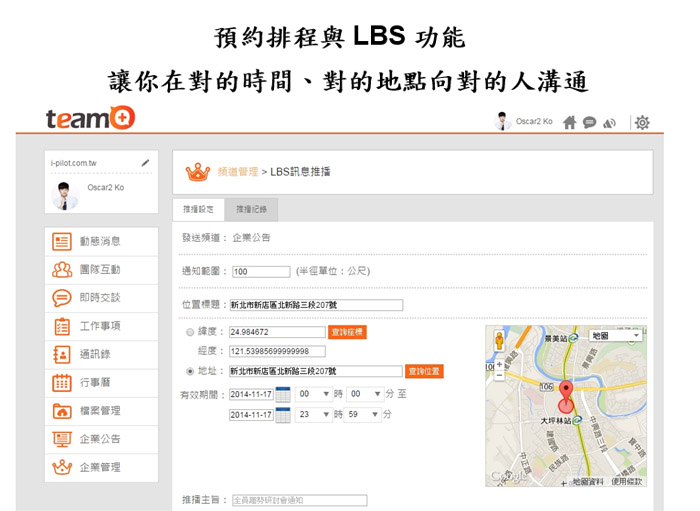Click Oscar2 Ko name in header

click(x=534, y=121)
